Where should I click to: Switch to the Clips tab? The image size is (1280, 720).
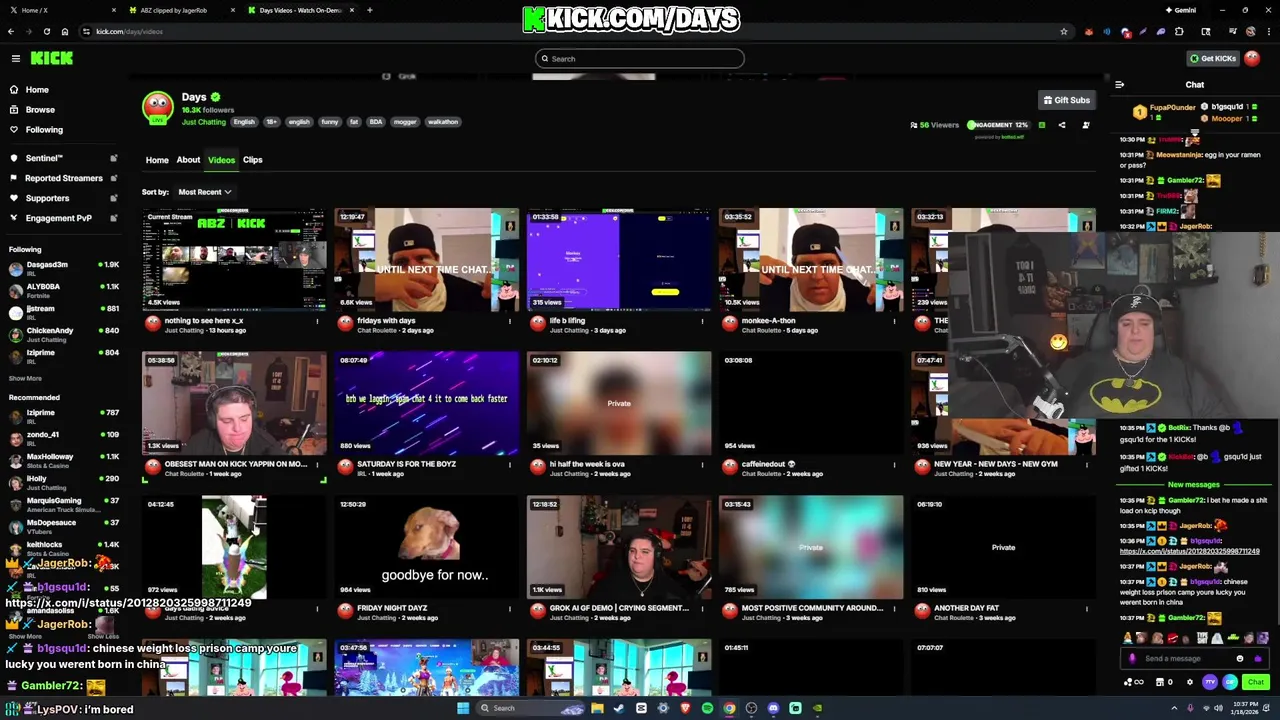coord(252,160)
